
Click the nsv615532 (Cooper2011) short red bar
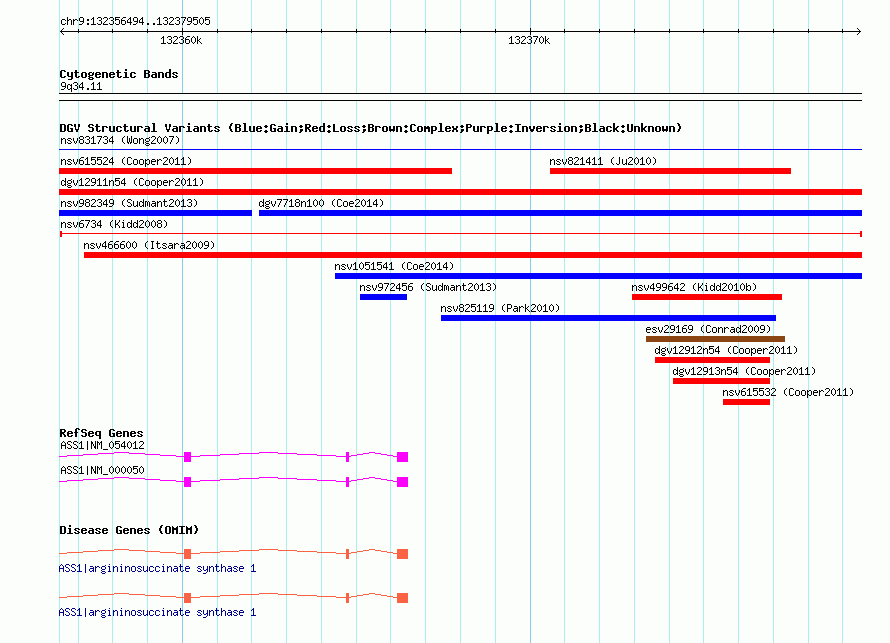pos(746,402)
